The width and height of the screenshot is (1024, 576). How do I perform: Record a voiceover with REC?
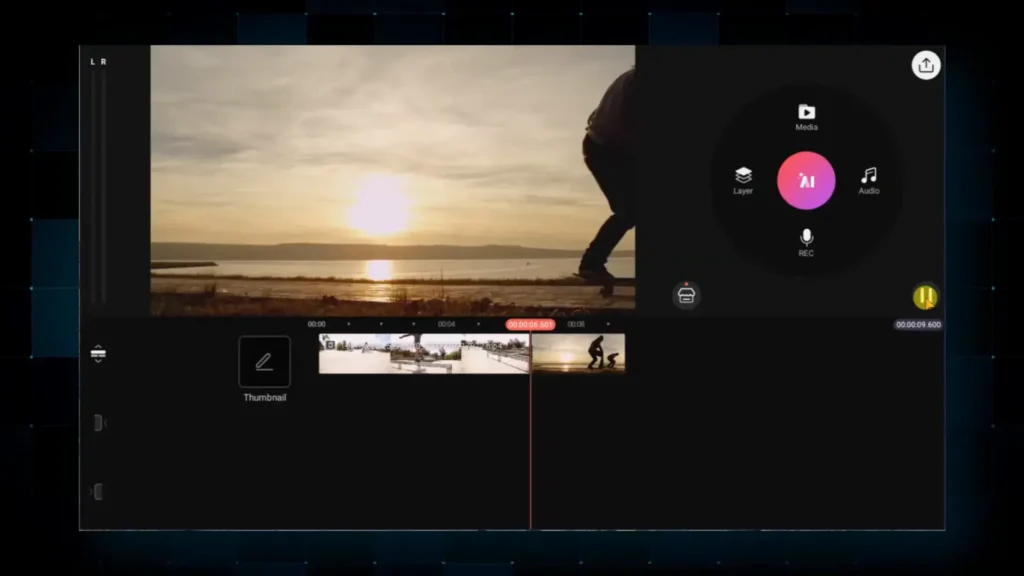(x=807, y=244)
